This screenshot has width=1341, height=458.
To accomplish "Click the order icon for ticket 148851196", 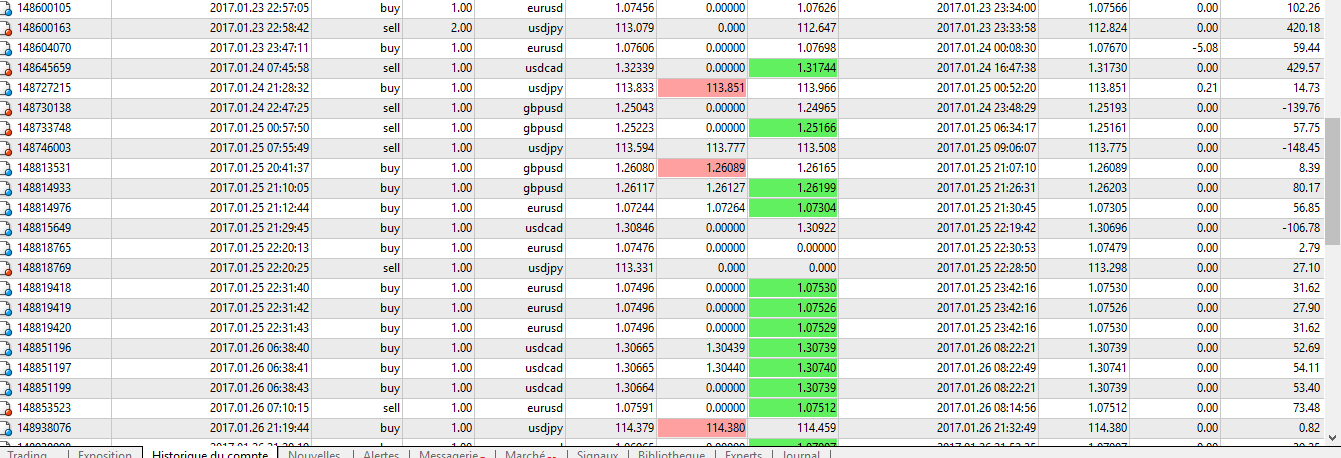I will coord(7,348).
